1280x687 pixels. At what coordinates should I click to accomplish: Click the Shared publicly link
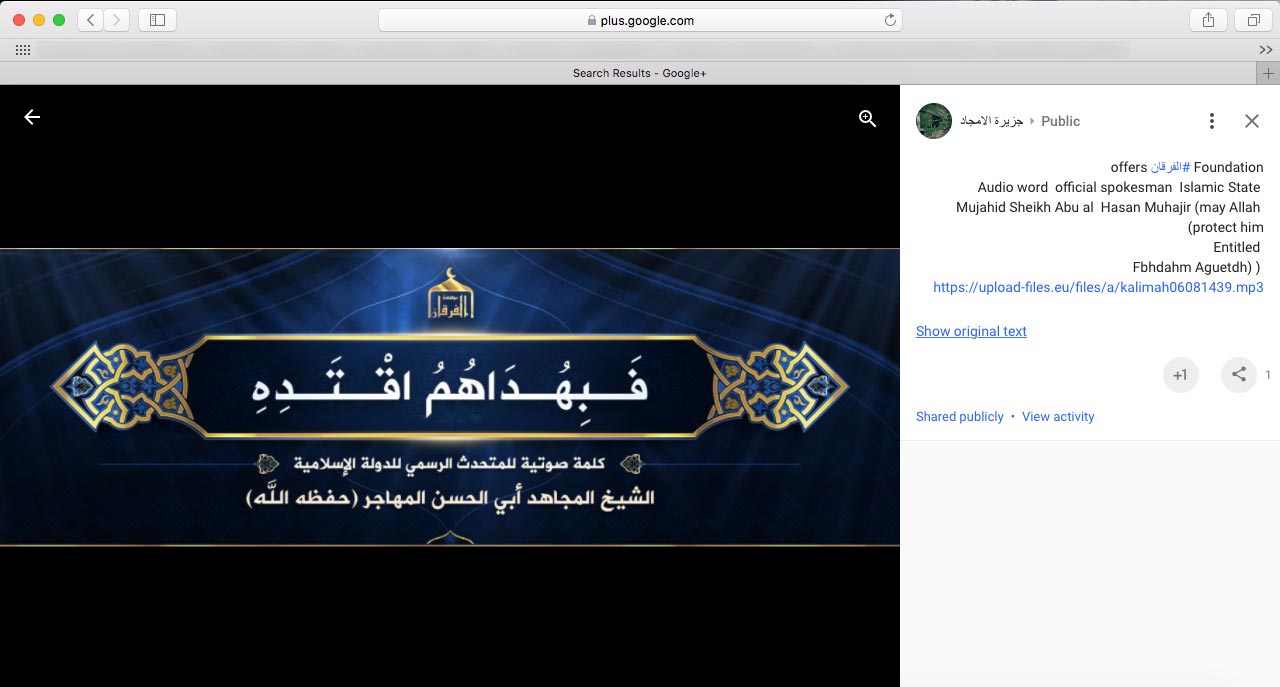pyautogui.click(x=959, y=416)
